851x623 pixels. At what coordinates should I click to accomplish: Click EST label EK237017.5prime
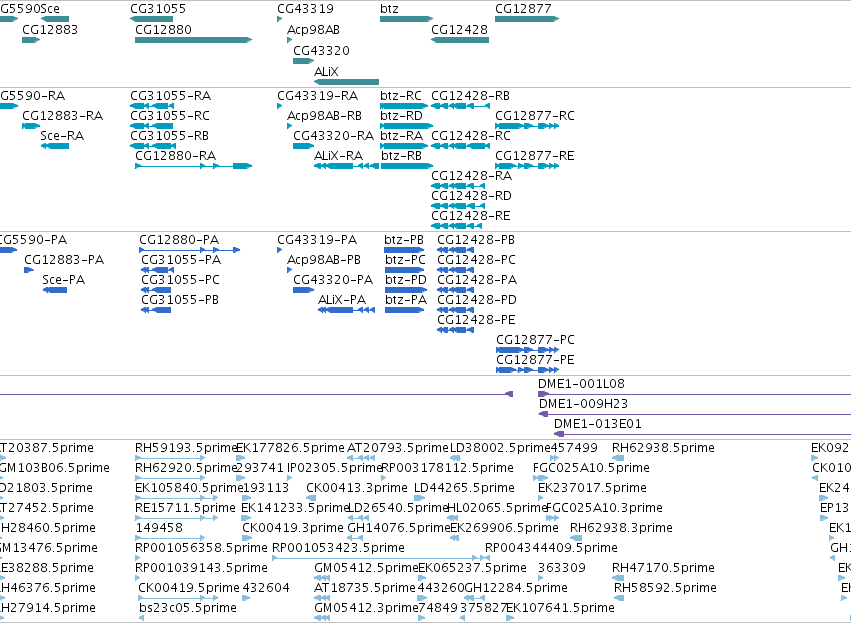click(x=592, y=487)
